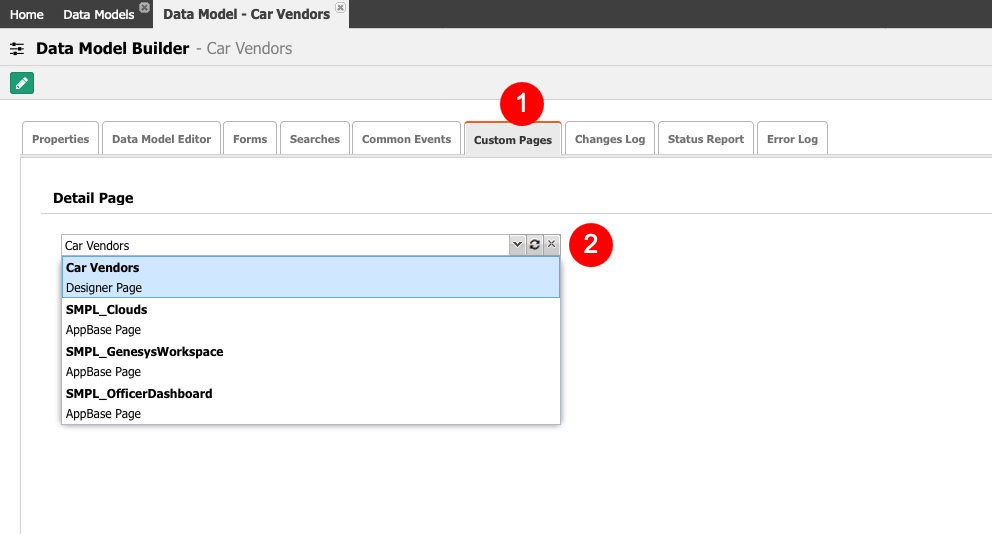The image size is (992, 534).
Task: Clear the Detail Page selection with X
Action: tap(552, 244)
